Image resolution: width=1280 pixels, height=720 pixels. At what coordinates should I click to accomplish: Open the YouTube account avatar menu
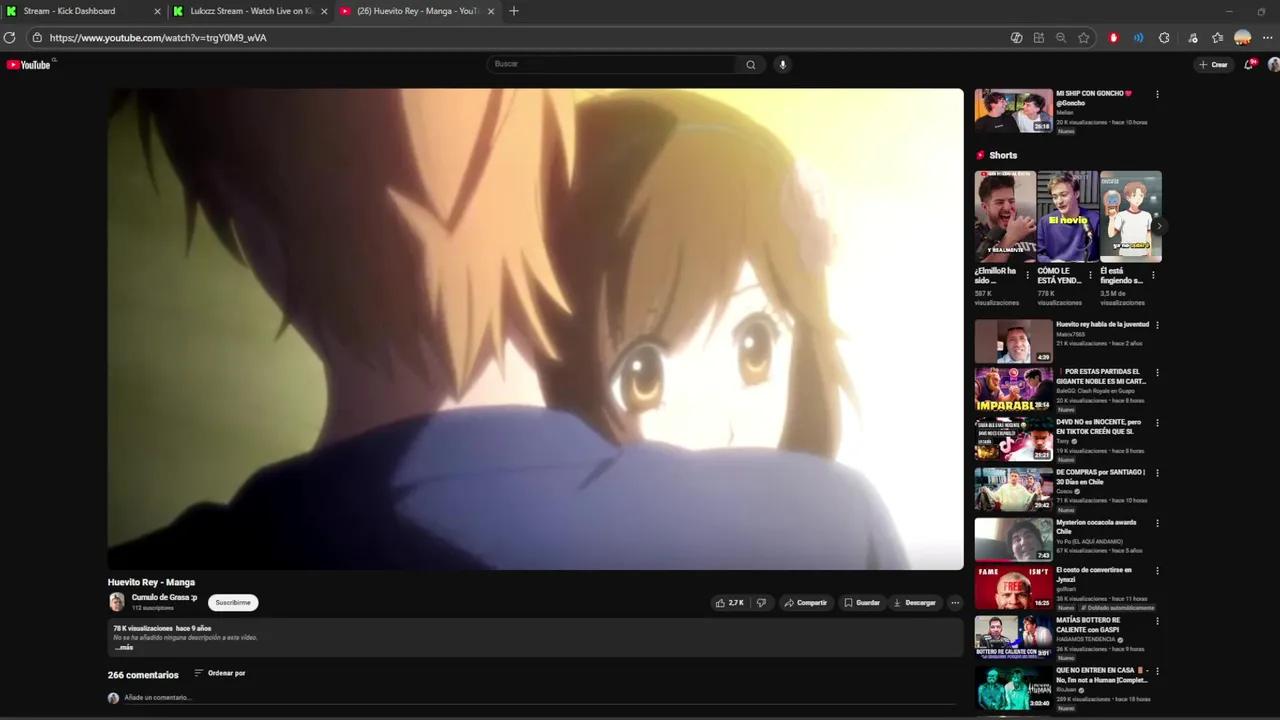(1273, 64)
